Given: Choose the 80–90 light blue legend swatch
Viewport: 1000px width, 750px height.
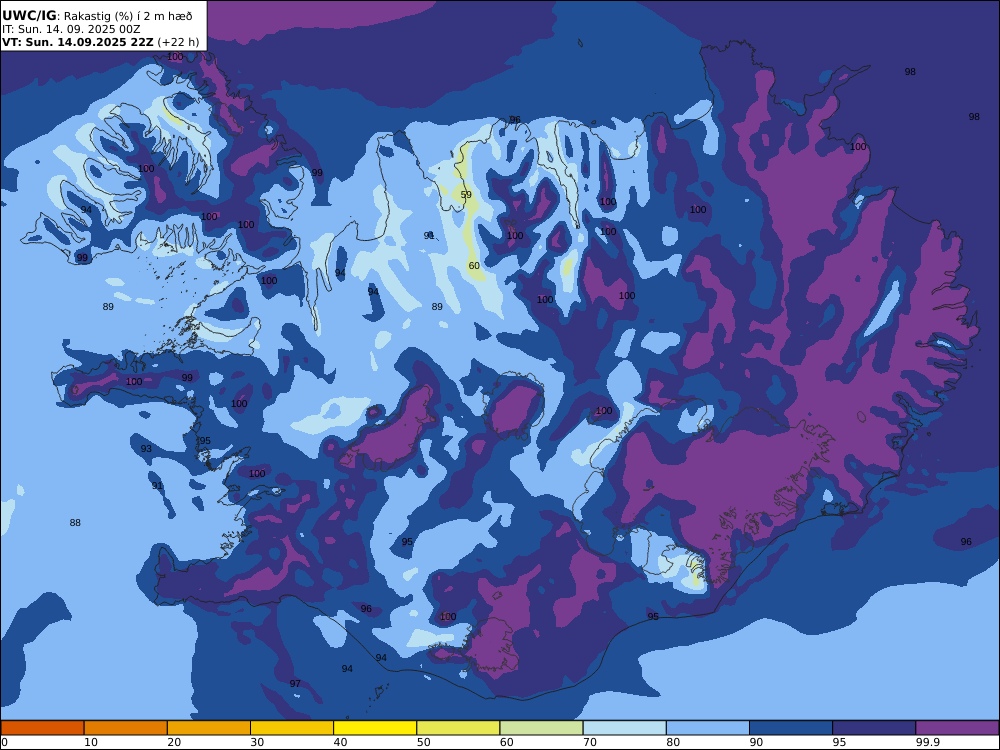Looking at the screenshot, I should tap(708, 728).
